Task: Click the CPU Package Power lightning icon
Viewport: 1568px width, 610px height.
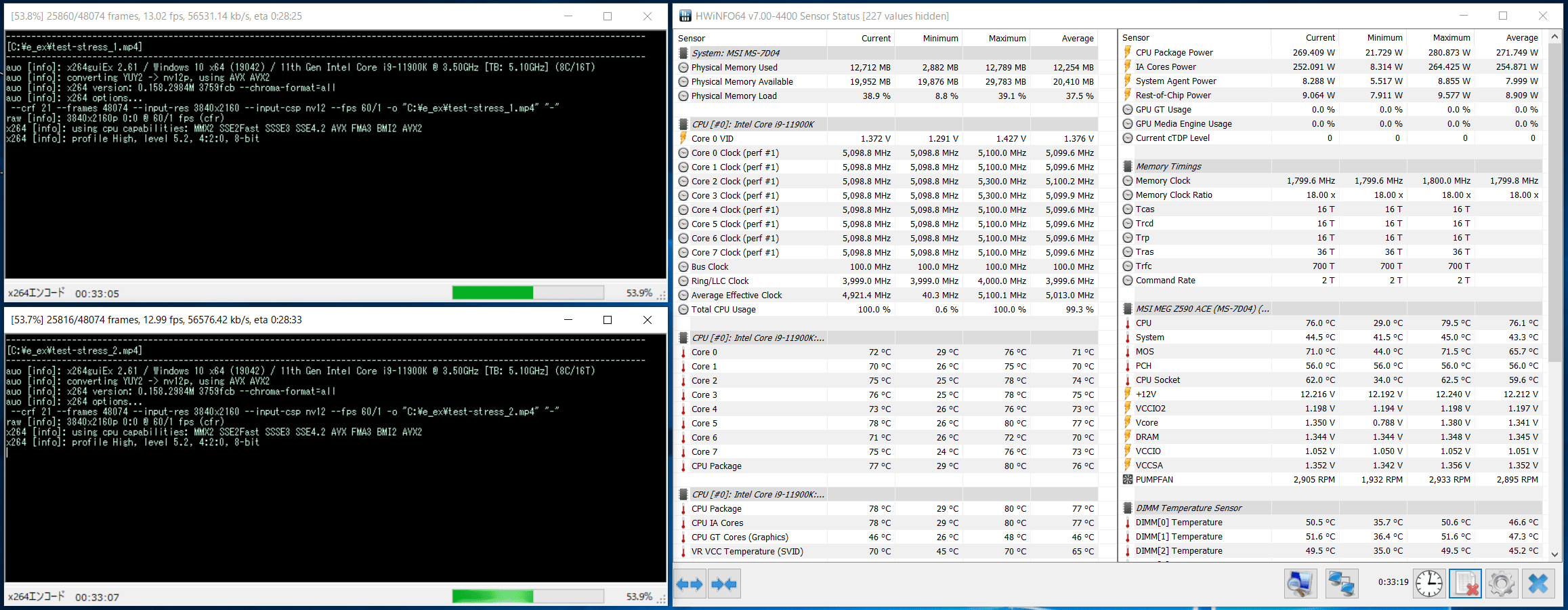Action: pyautogui.click(x=1128, y=52)
